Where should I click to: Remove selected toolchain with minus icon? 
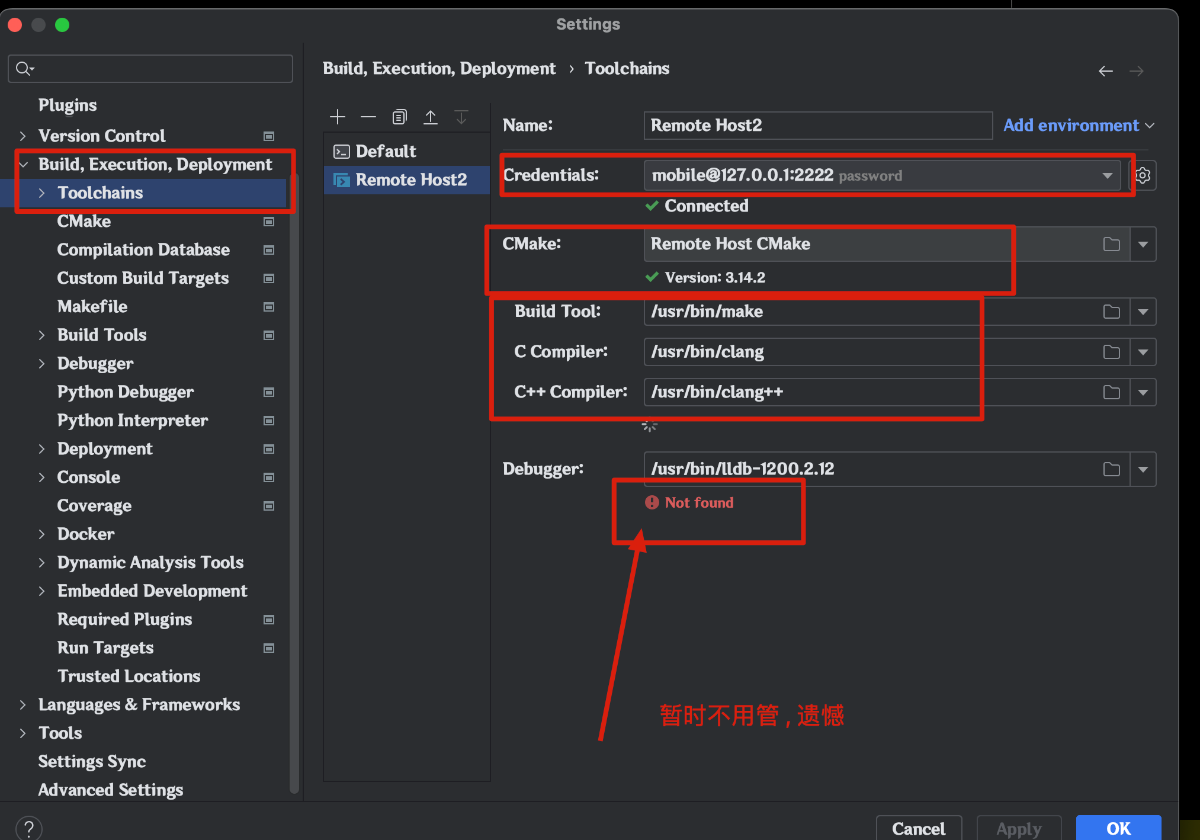tap(368, 117)
